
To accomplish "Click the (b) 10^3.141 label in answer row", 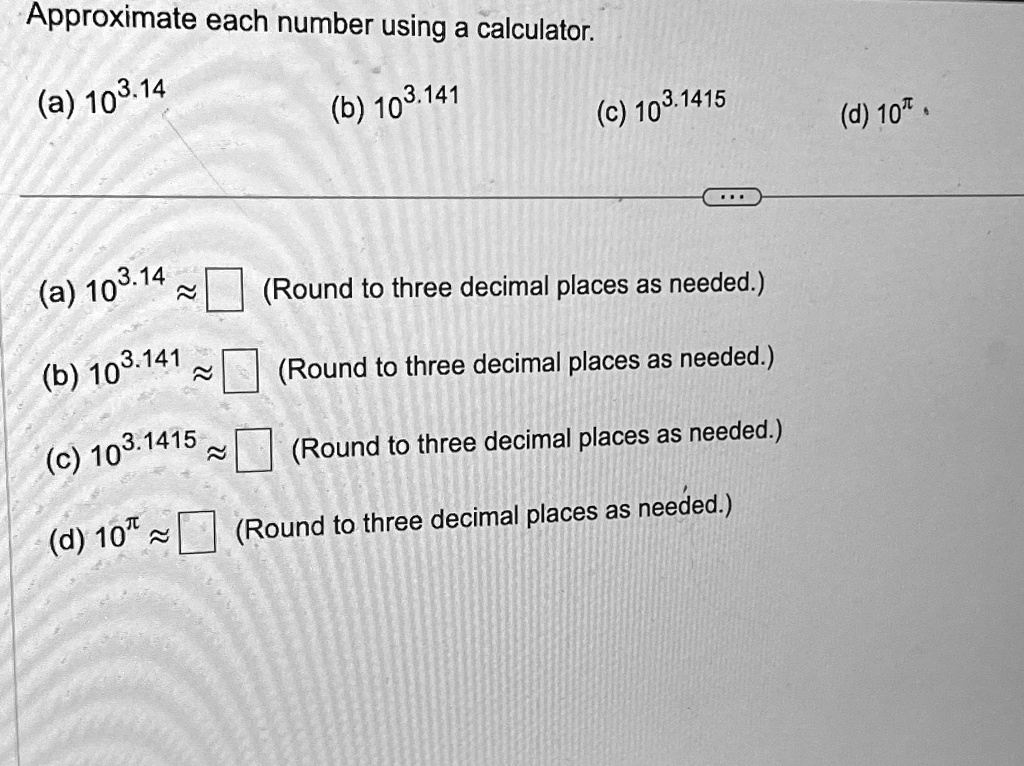I will point(112,369).
